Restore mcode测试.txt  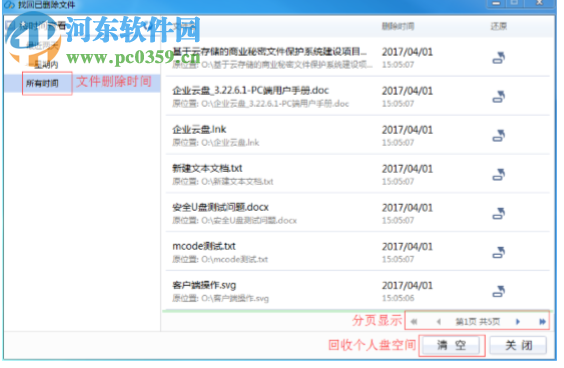tap(499, 252)
